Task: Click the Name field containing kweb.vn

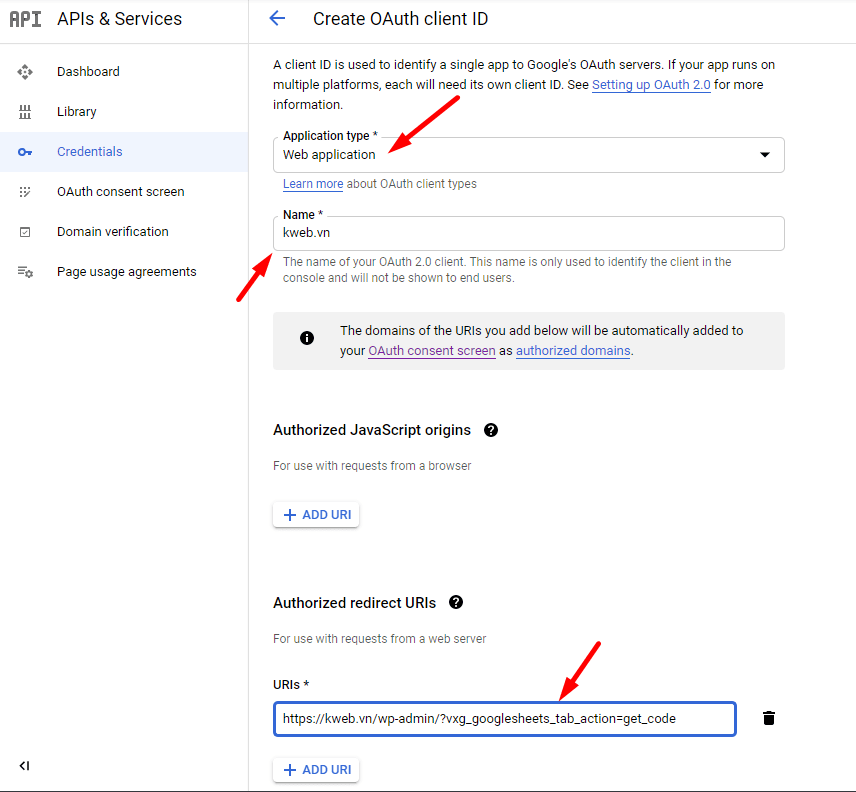Action: pos(528,233)
